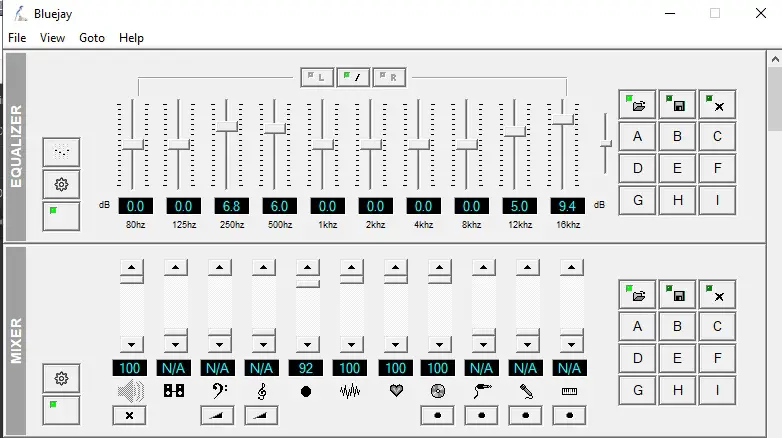Select the L channel flag button
782x438 pixels.
click(317, 77)
